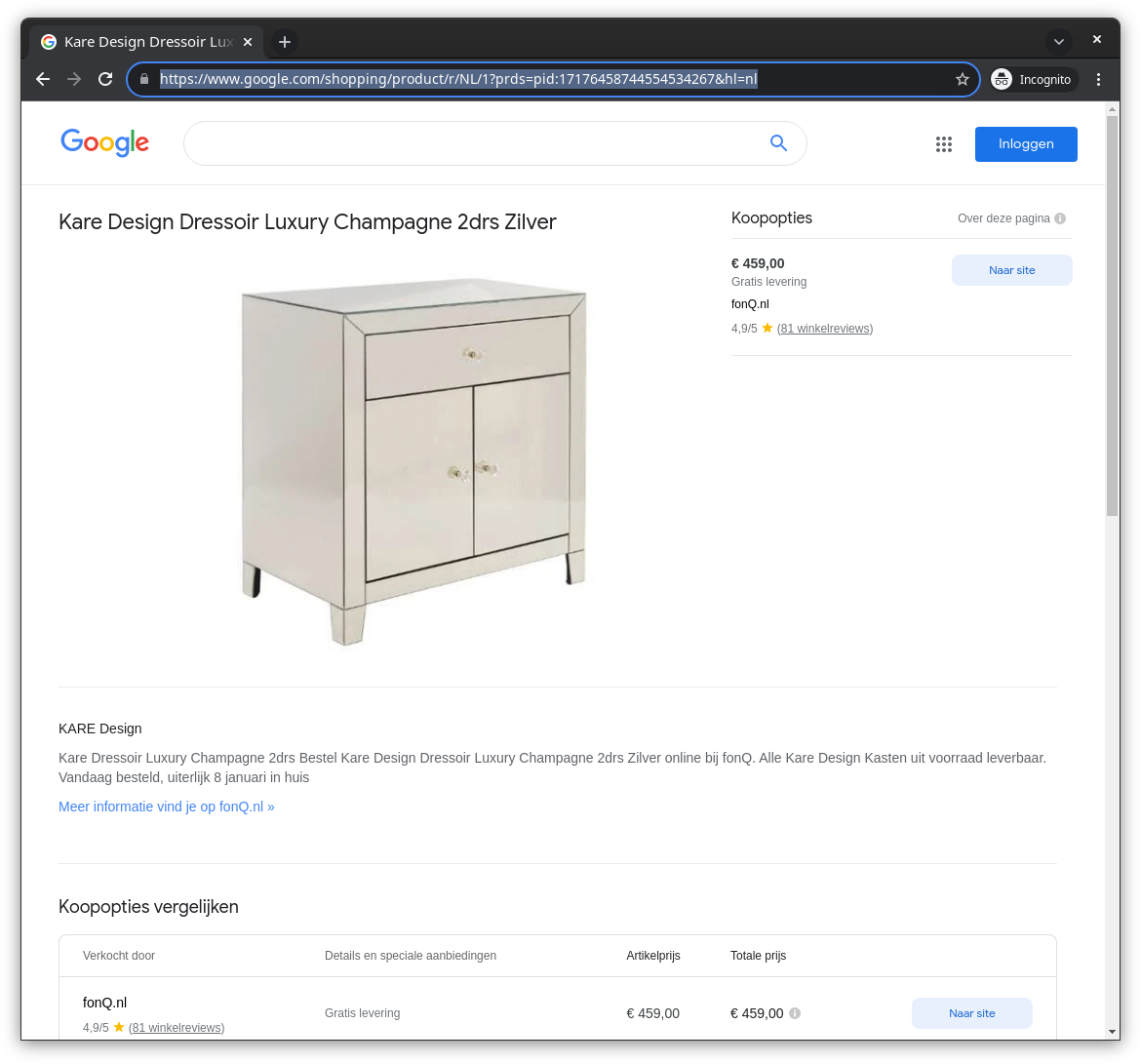1141x1064 pixels.
Task: Click the fonQ.nl seller name under Koopopties
Action: (x=750, y=304)
